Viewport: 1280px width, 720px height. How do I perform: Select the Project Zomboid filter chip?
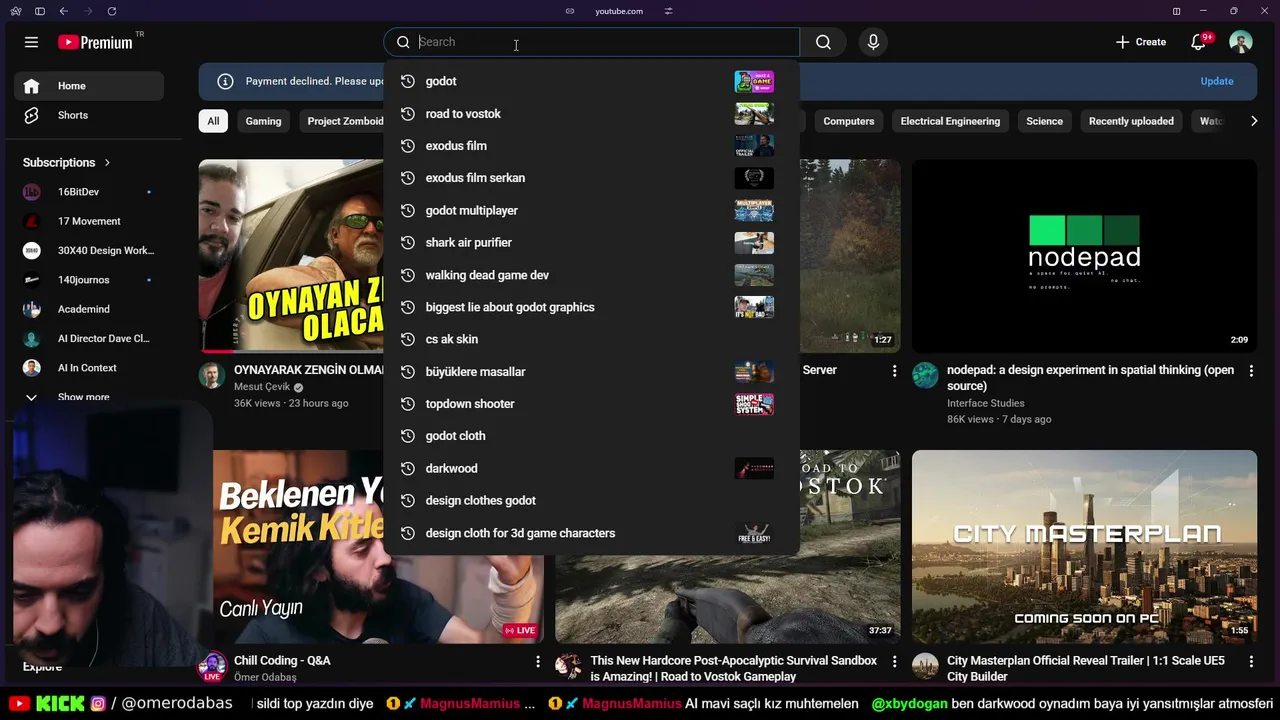pos(343,121)
